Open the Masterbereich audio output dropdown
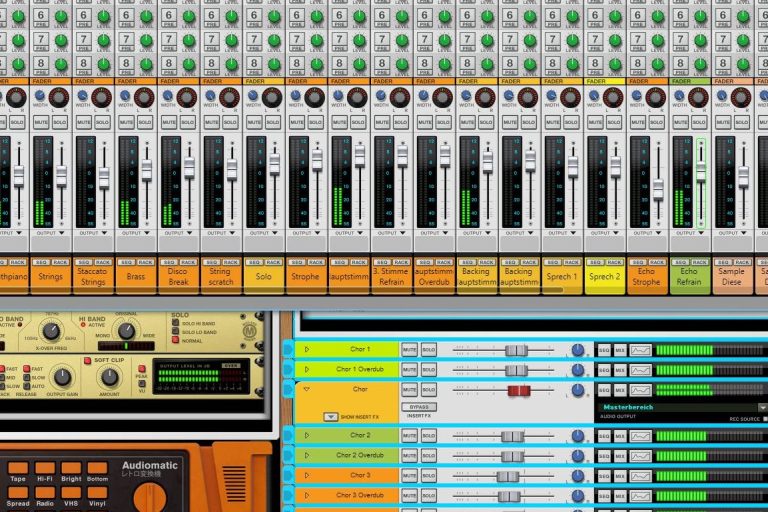The image size is (768, 512). click(x=762, y=408)
